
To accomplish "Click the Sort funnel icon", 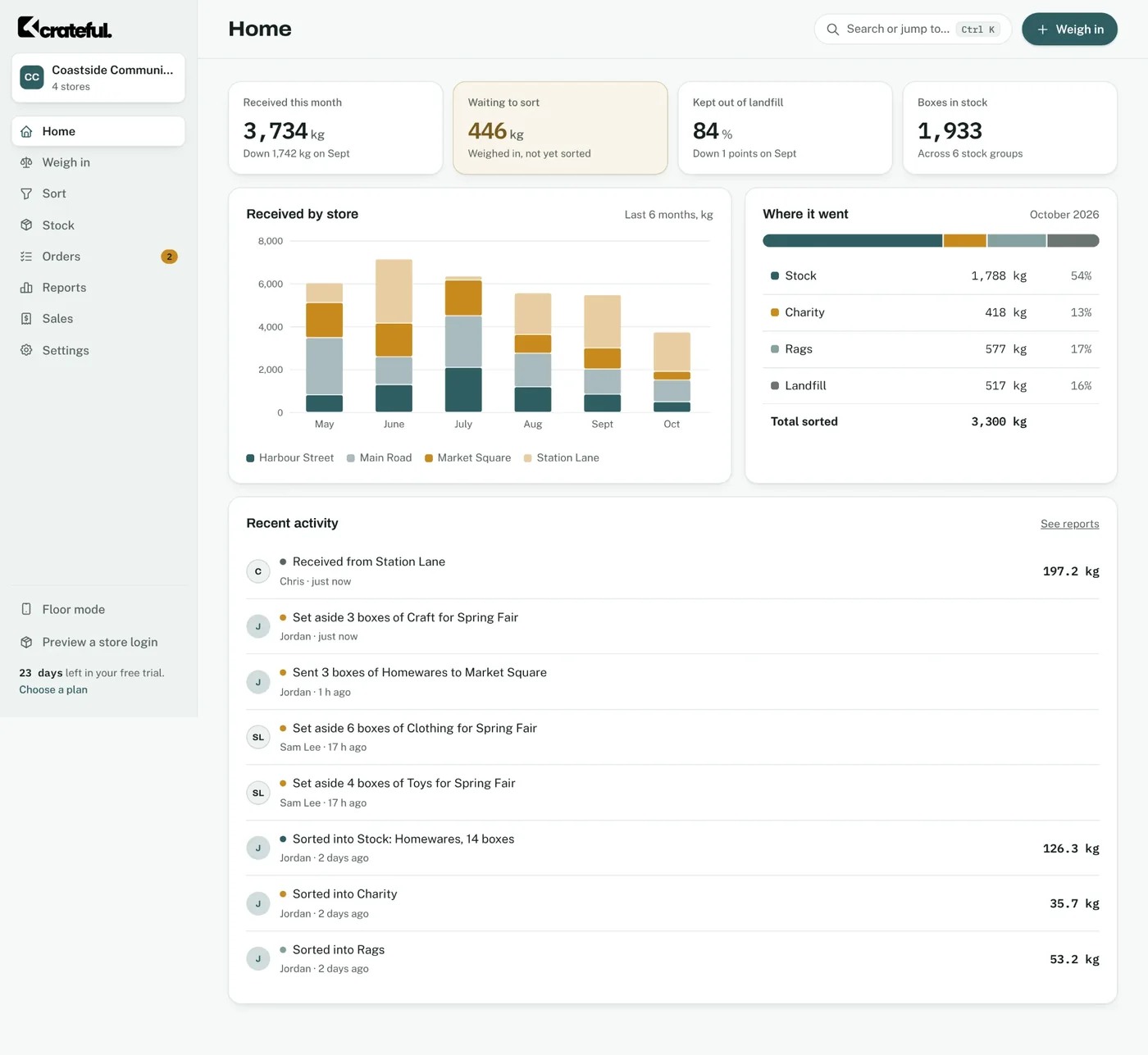I will (26, 193).
